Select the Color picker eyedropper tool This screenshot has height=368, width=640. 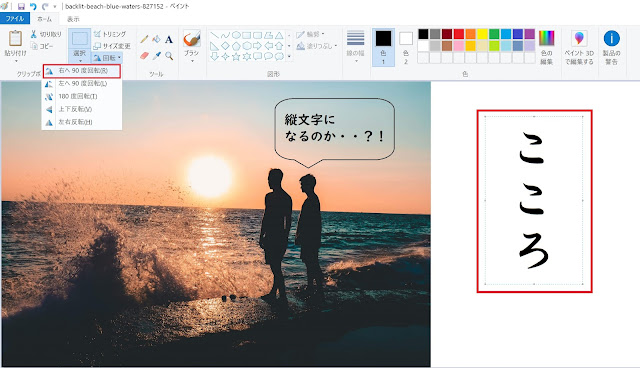point(156,55)
